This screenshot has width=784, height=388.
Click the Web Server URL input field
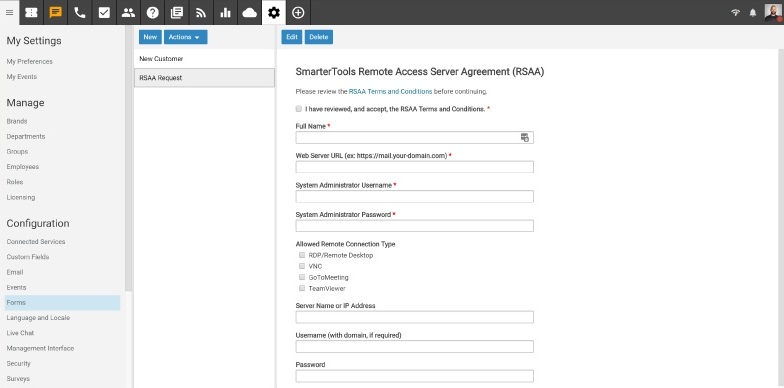click(x=414, y=167)
